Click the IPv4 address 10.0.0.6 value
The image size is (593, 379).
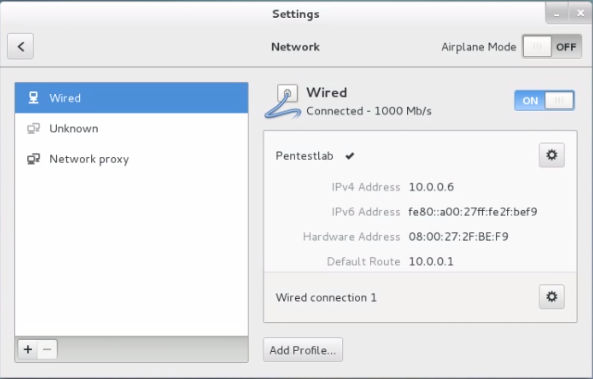pyautogui.click(x=431, y=187)
